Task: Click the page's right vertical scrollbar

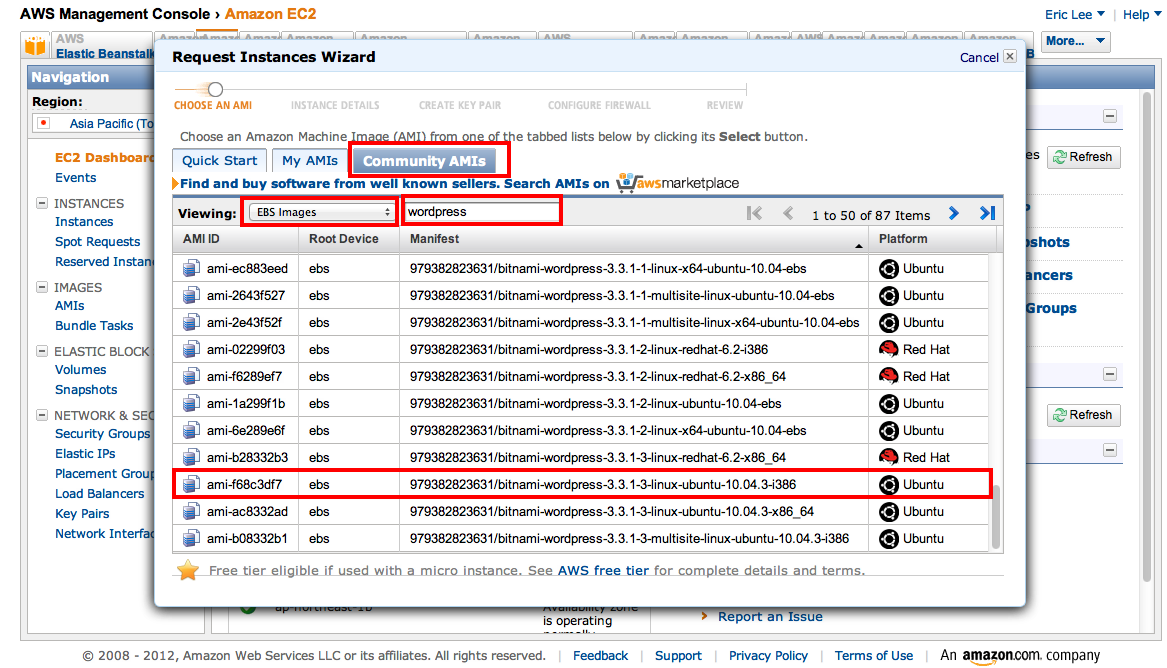Action: coord(1147,335)
